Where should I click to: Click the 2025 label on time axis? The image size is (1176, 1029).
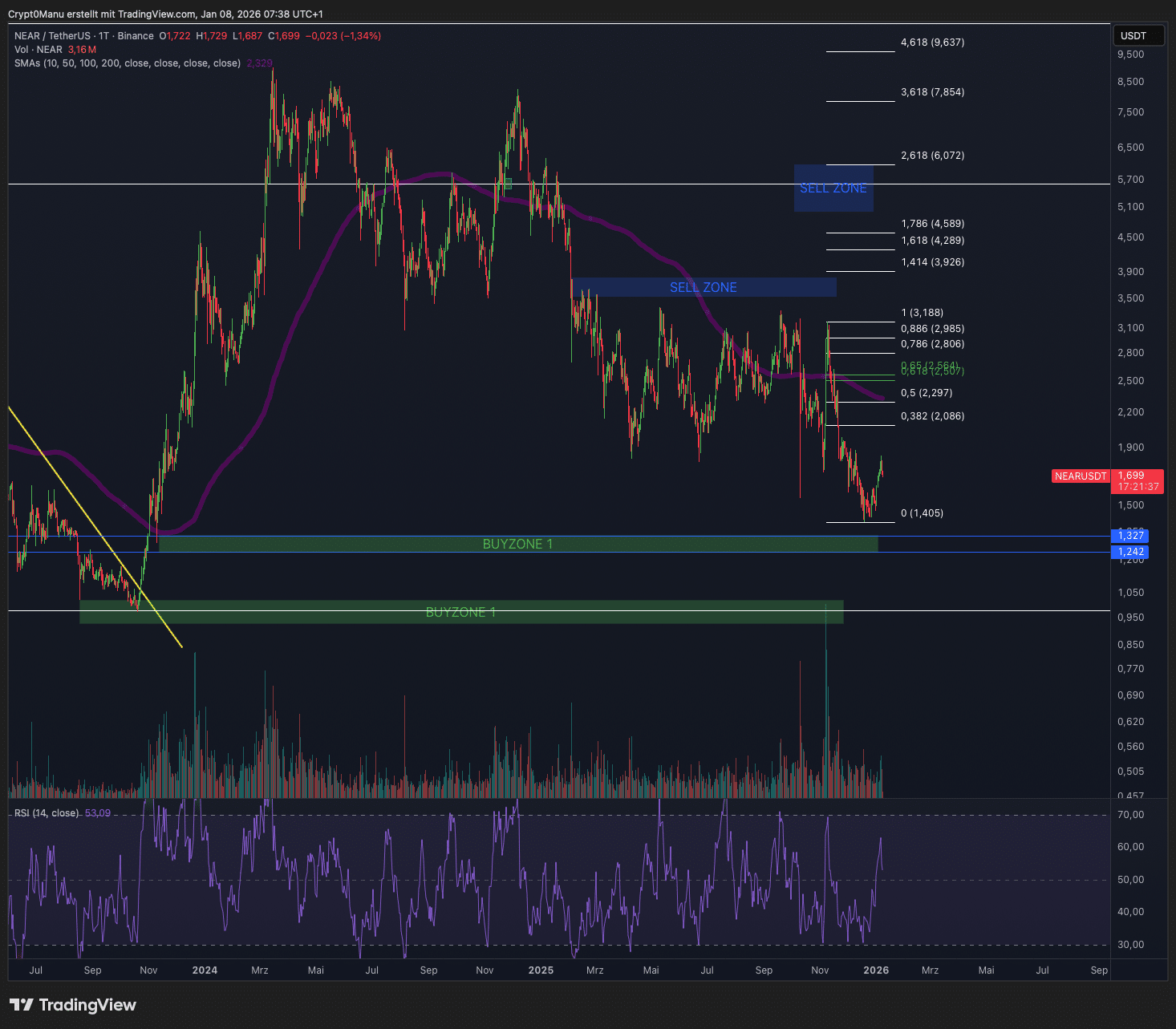(541, 970)
